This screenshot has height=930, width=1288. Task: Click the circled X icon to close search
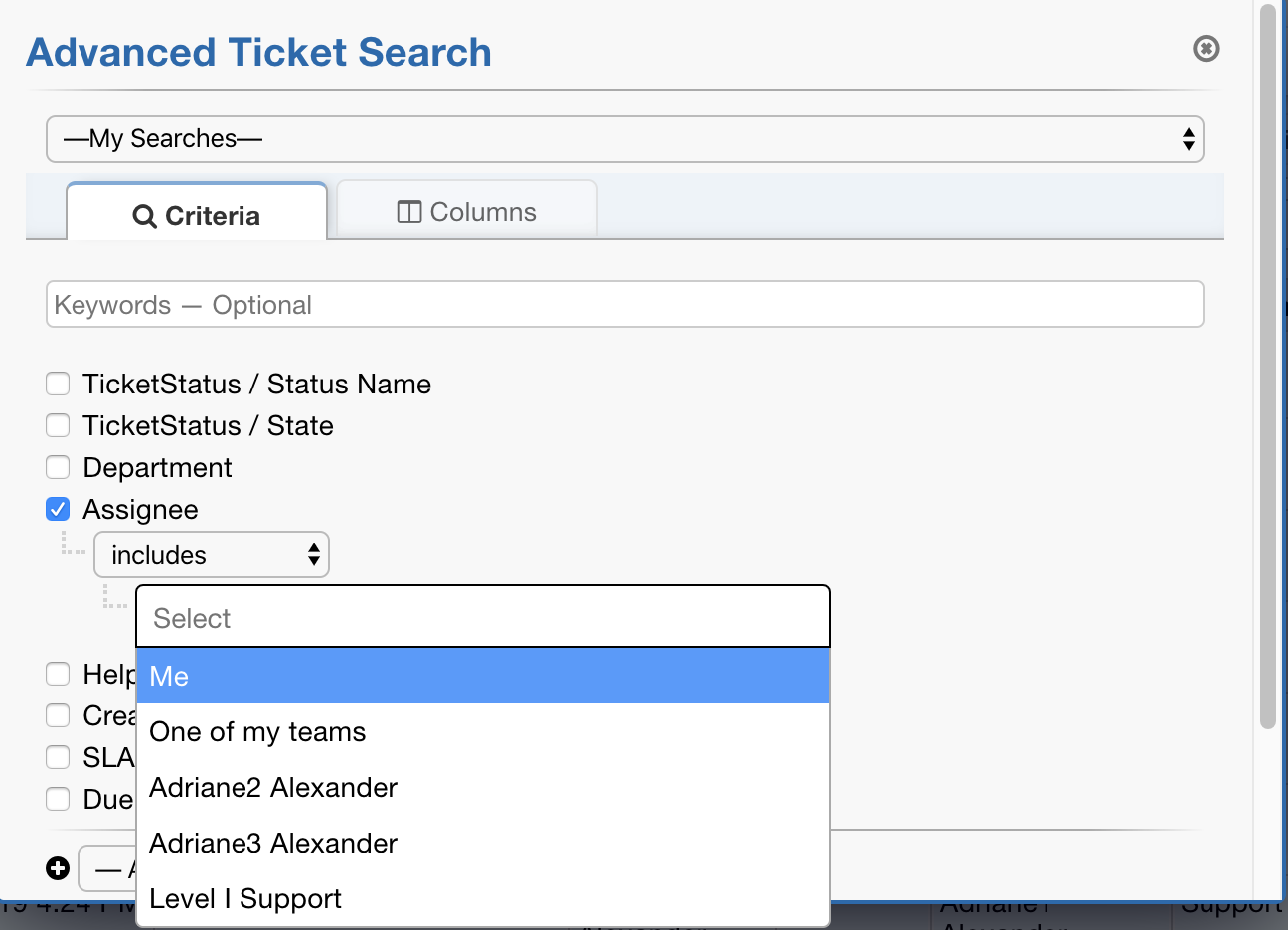(x=1206, y=48)
